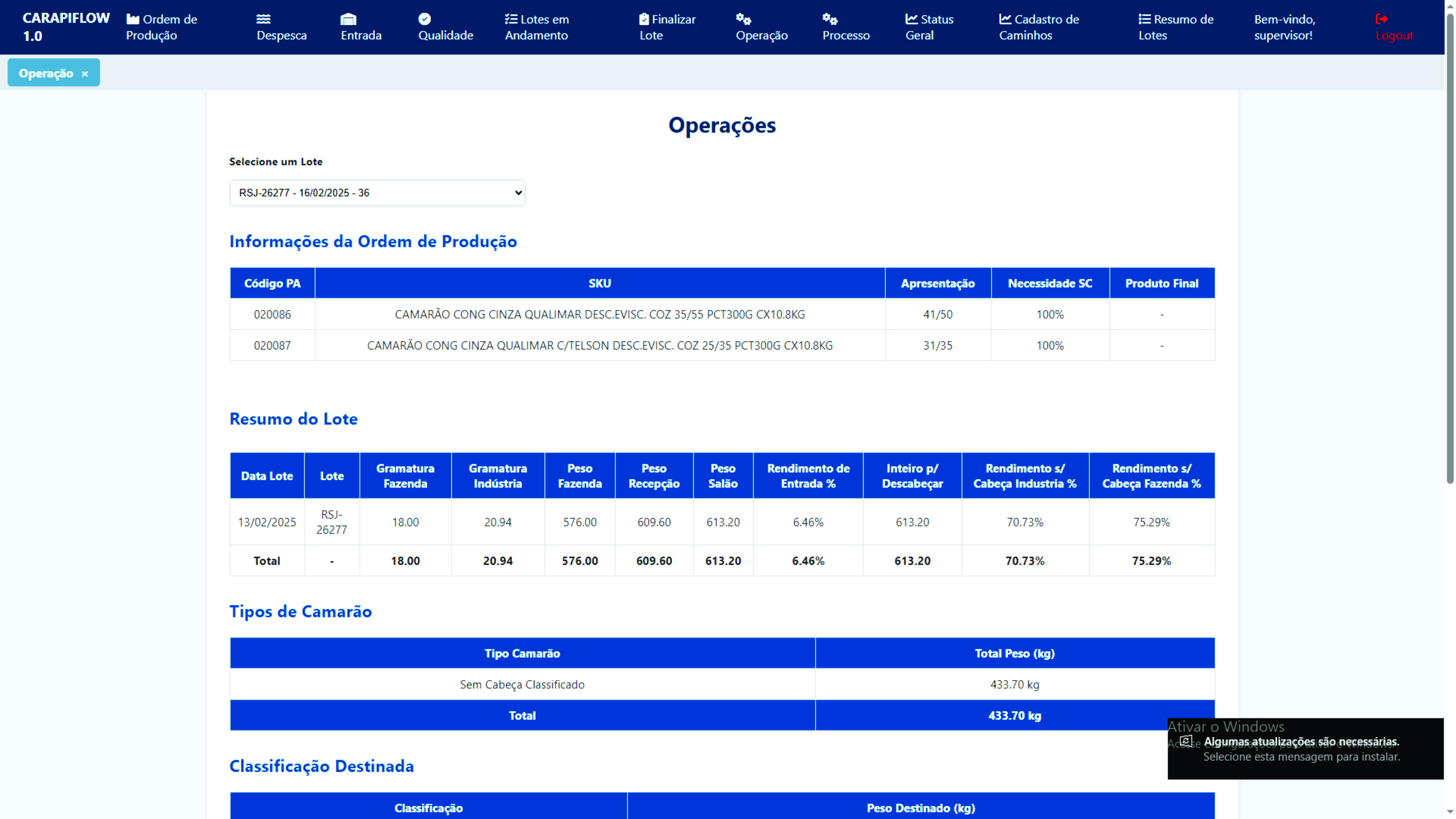1456x819 pixels.
Task: Click the checkmark icon above Qualidade
Action: coord(424,19)
